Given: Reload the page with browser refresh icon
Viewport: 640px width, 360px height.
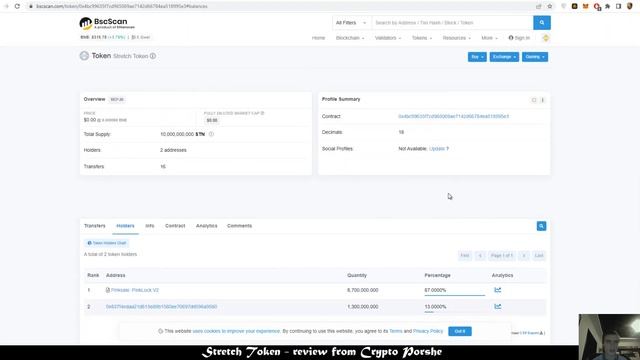Looking at the screenshot, I should 17,6.
